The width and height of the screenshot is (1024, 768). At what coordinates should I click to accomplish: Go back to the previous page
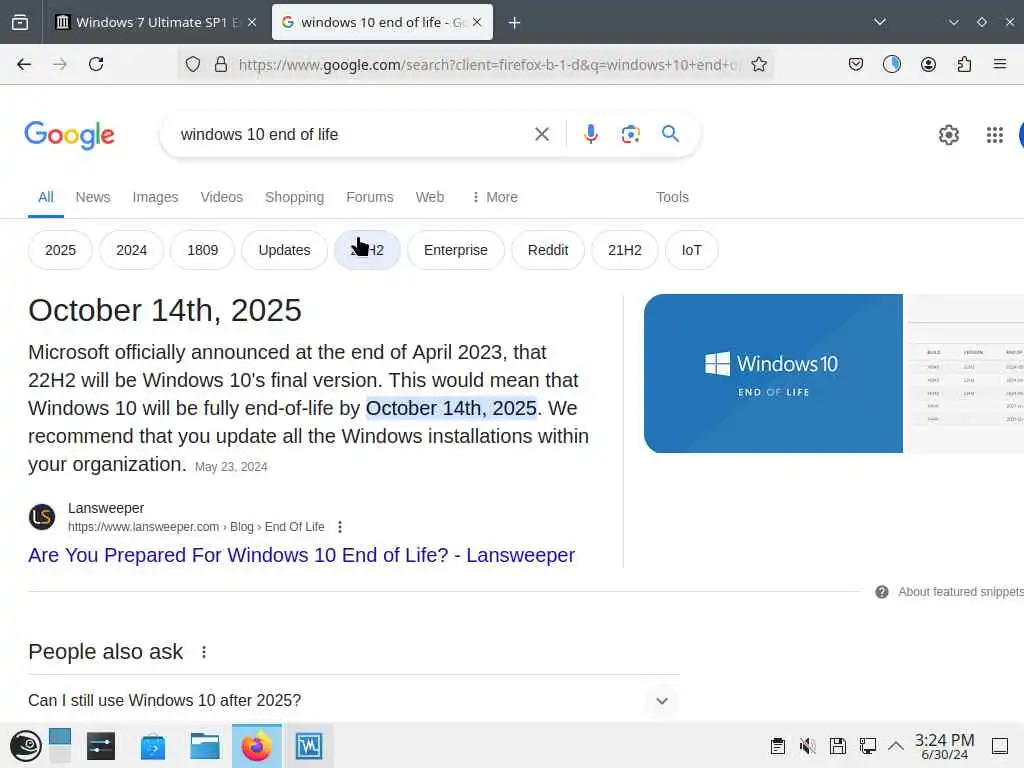click(24, 64)
